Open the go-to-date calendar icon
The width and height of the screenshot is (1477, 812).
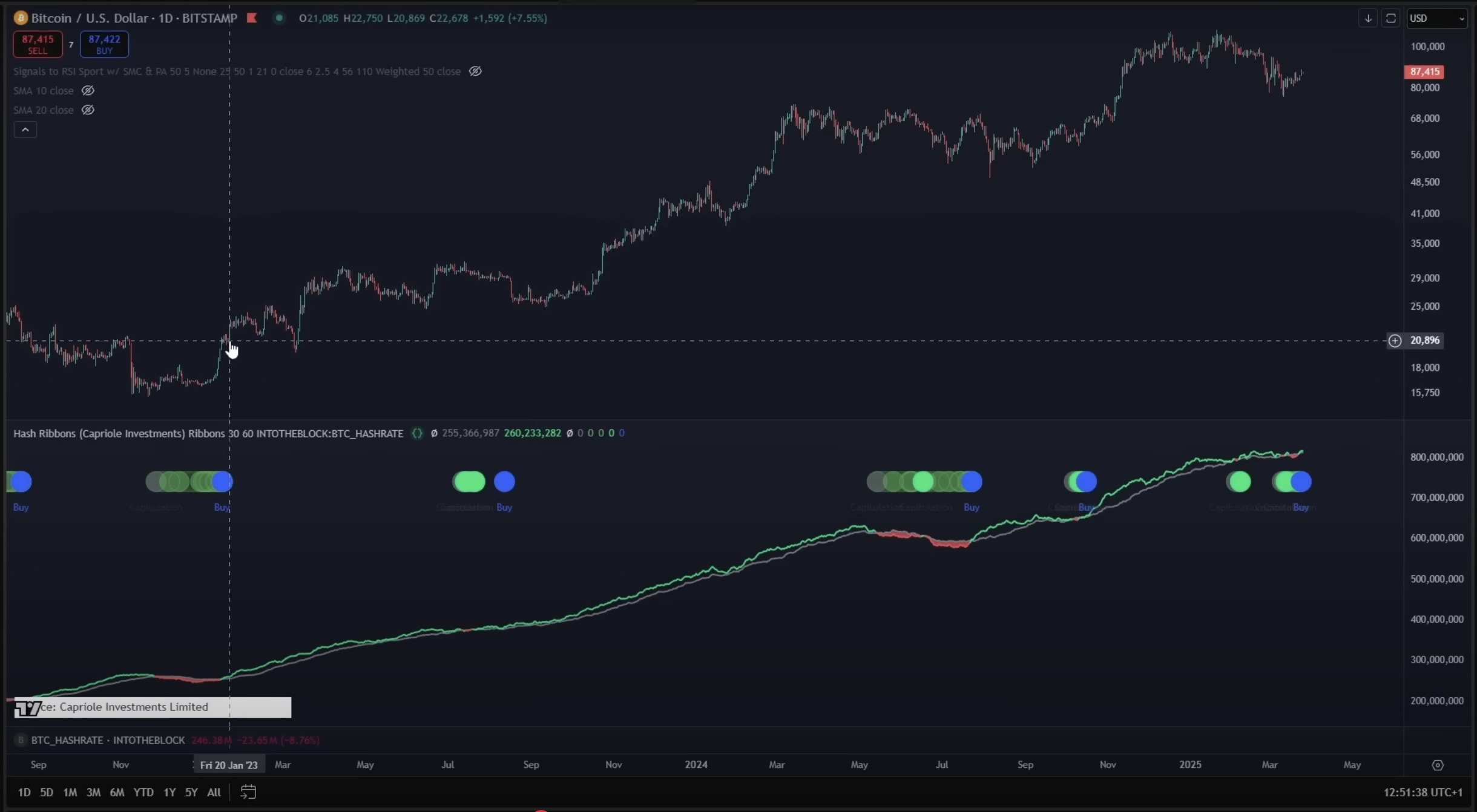point(248,791)
